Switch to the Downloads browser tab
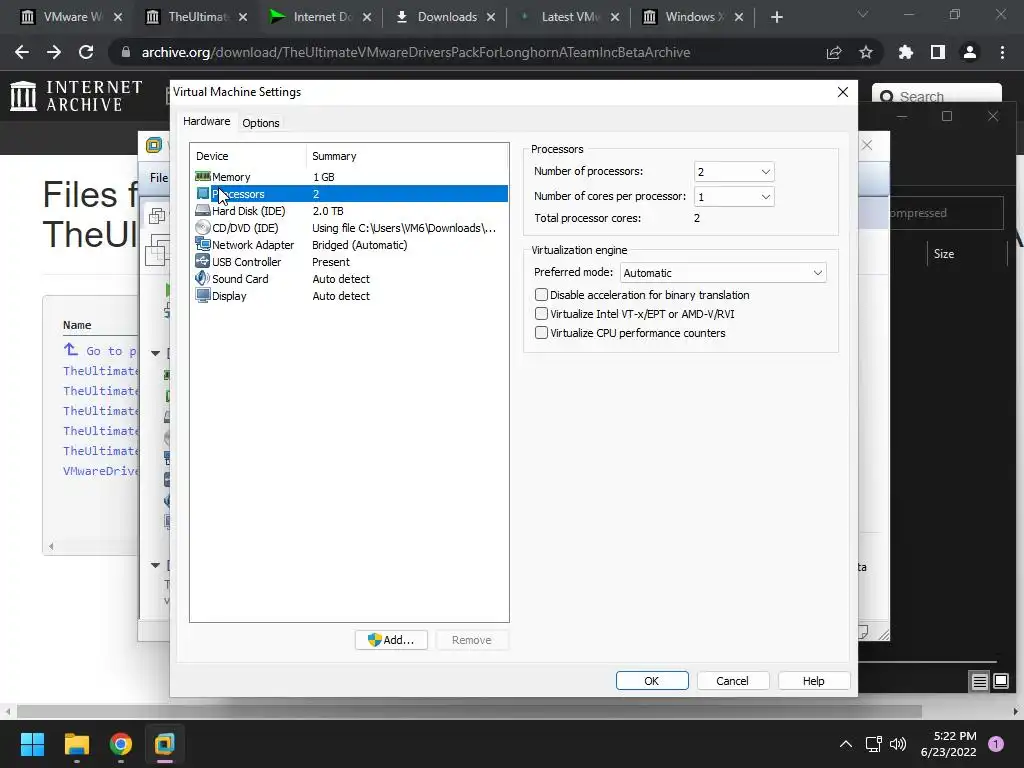Viewport: 1024px width, 768px height. coord(447,17)
